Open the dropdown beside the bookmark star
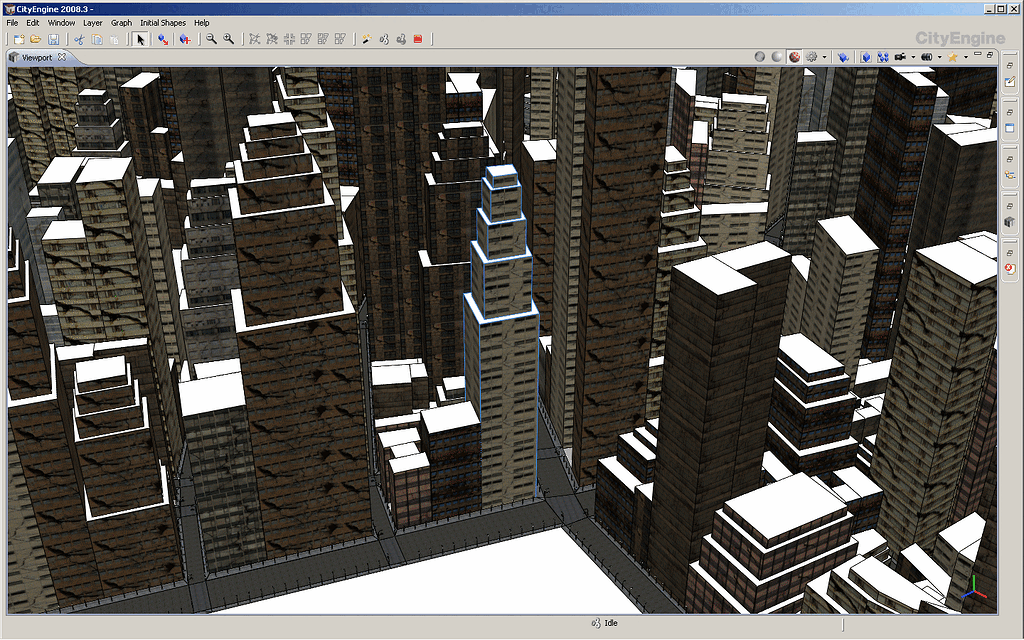This screenshot has height=640, width=1024. (966, 56)
